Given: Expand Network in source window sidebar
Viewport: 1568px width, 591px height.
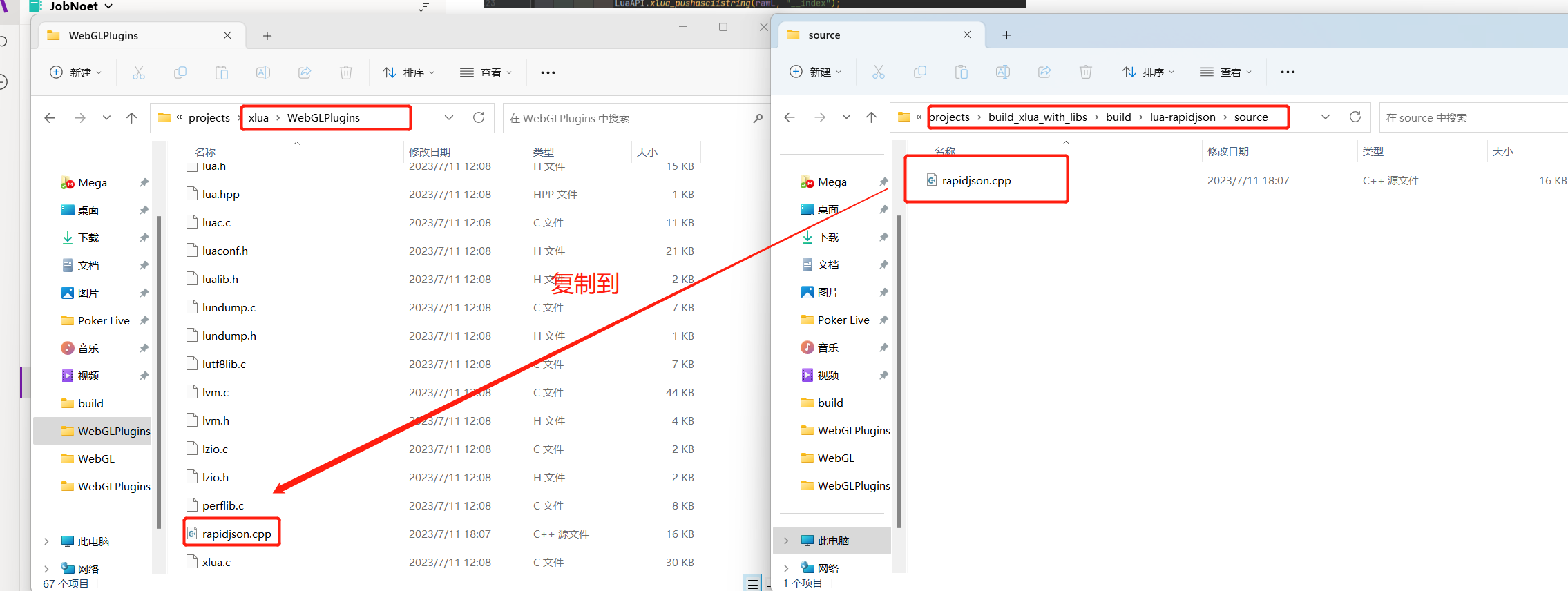Looking at the screenshot, I should 786,568.
